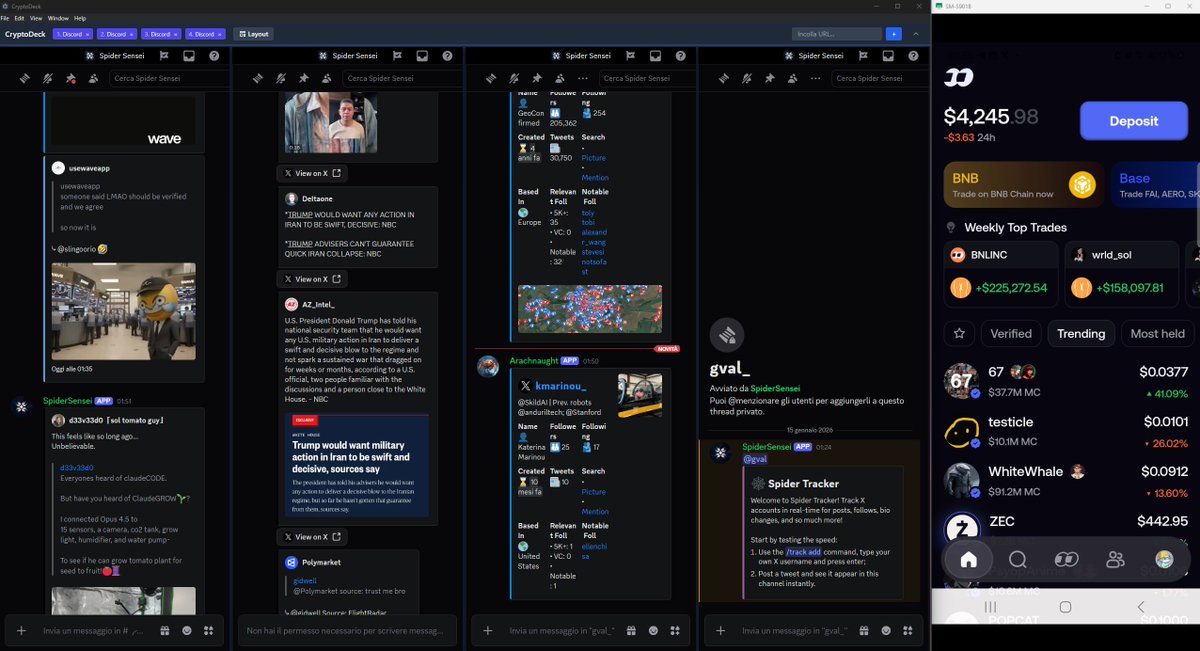Open the Layout button in CryptoDeck toolbar
Image resolution: width=1200 pixels, height=651 pixels.
point(253,34)
